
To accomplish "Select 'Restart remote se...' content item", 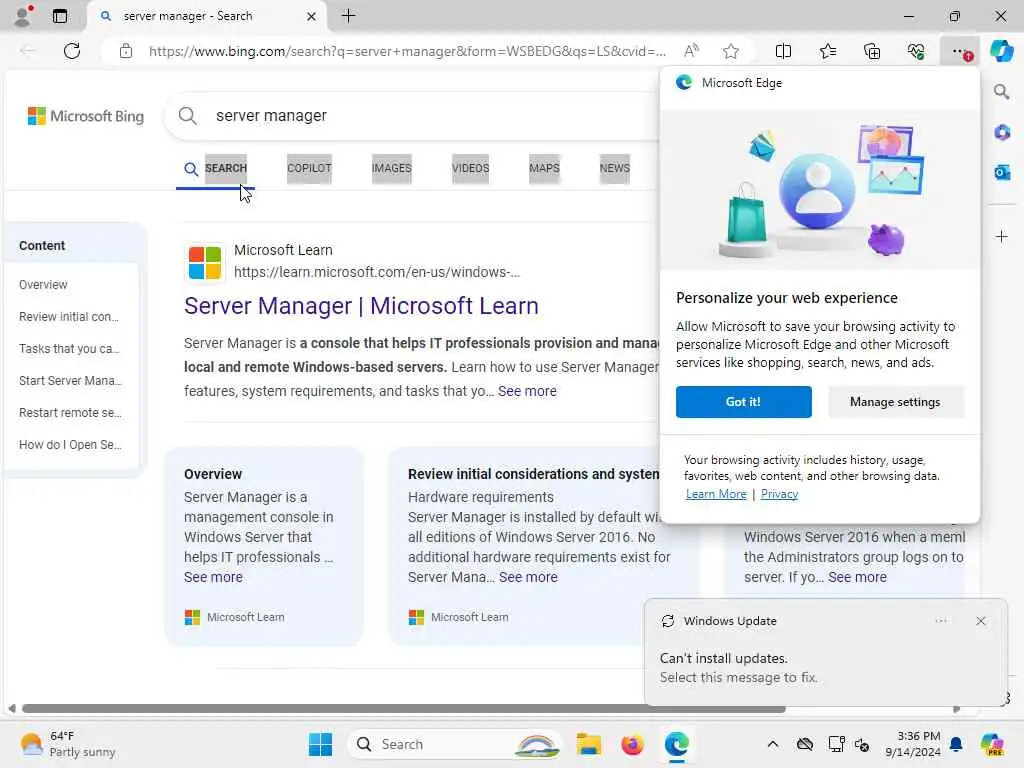I will pos(70,413).
